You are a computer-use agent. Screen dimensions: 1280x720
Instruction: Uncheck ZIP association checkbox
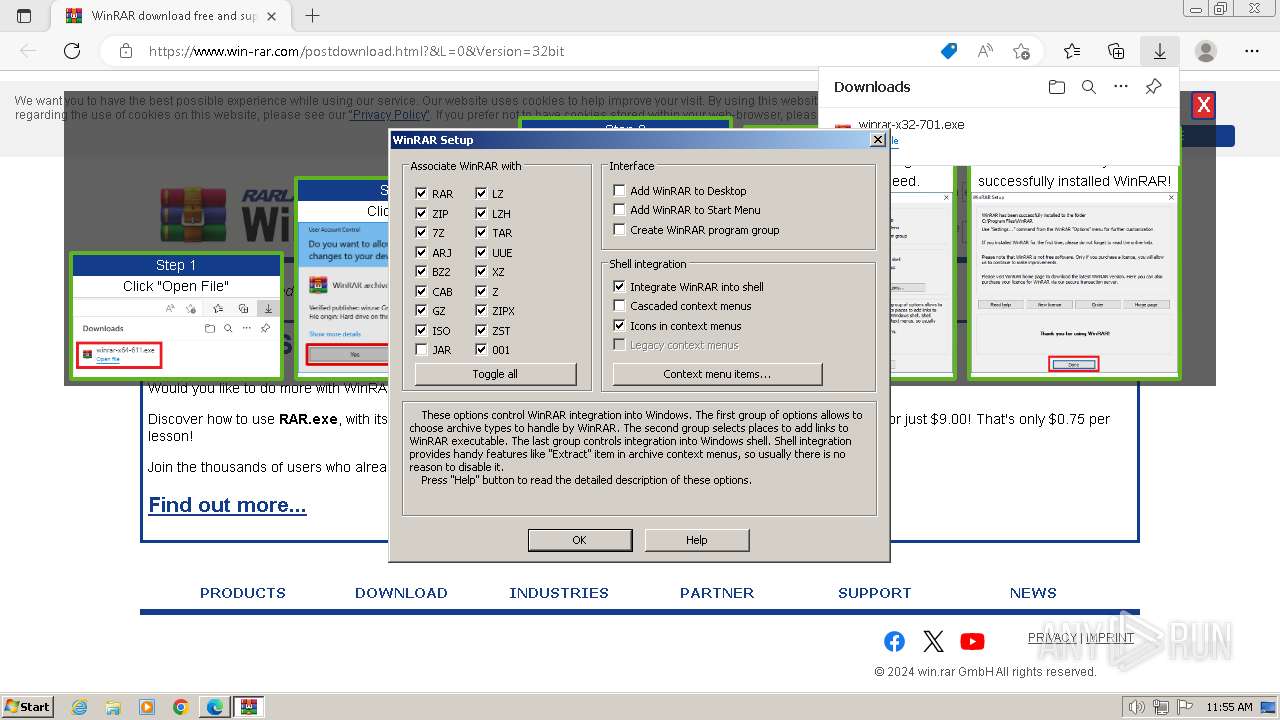pos(421,213)
